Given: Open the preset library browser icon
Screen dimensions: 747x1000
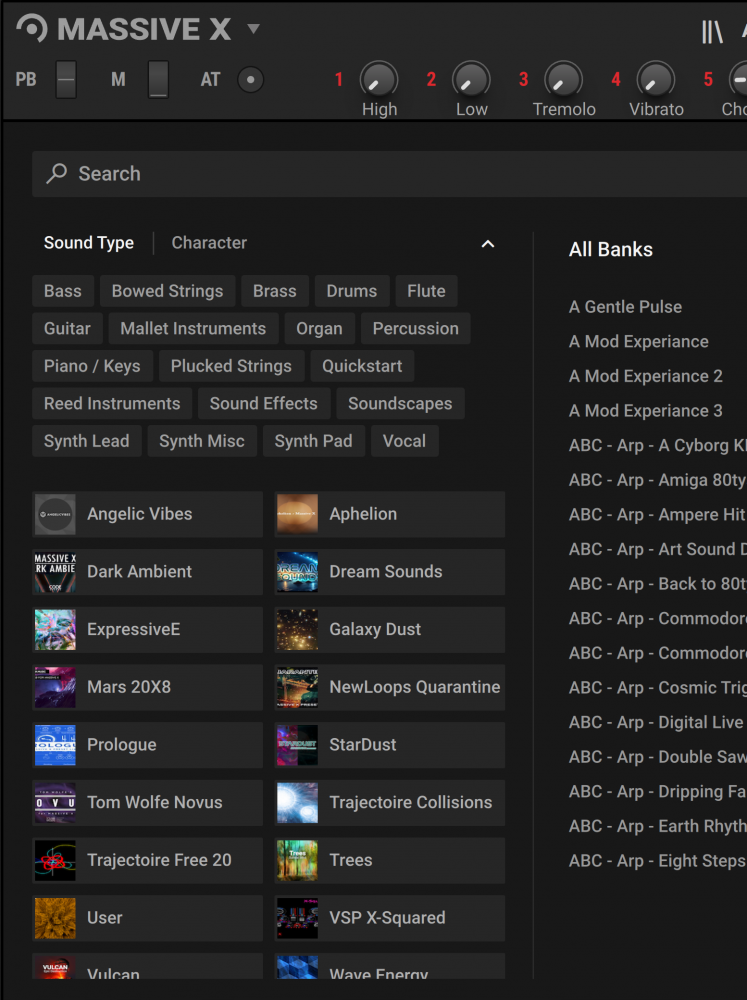Looking at the screenshot, I should (712, 31).
